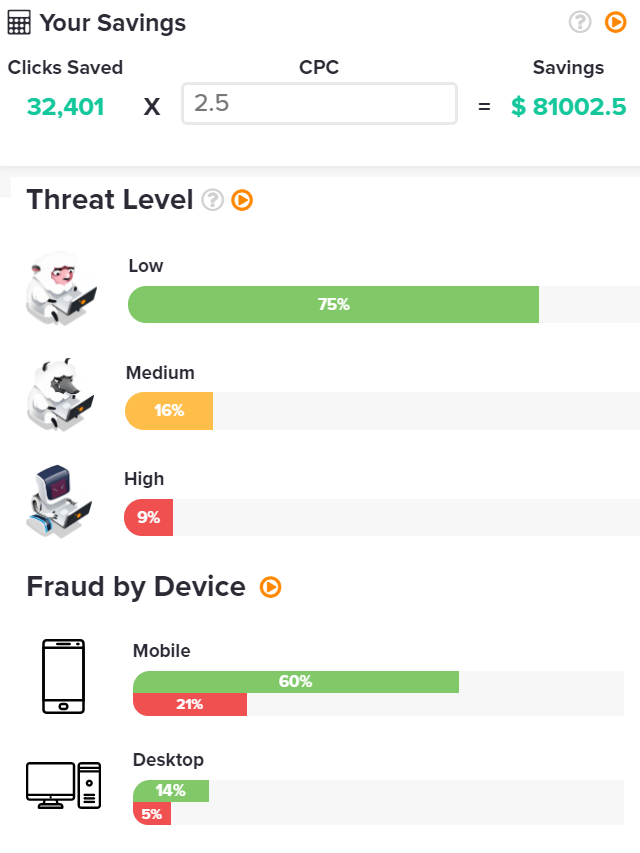The width and height of the screenshot is (640, 853).
Task: Click the 16% Medium threat bar
Action: [169, 411]
